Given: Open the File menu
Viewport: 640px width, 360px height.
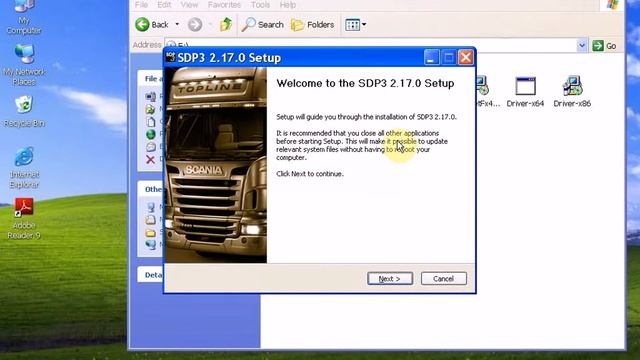Looking at the screenshot, I should coord(141,5).
